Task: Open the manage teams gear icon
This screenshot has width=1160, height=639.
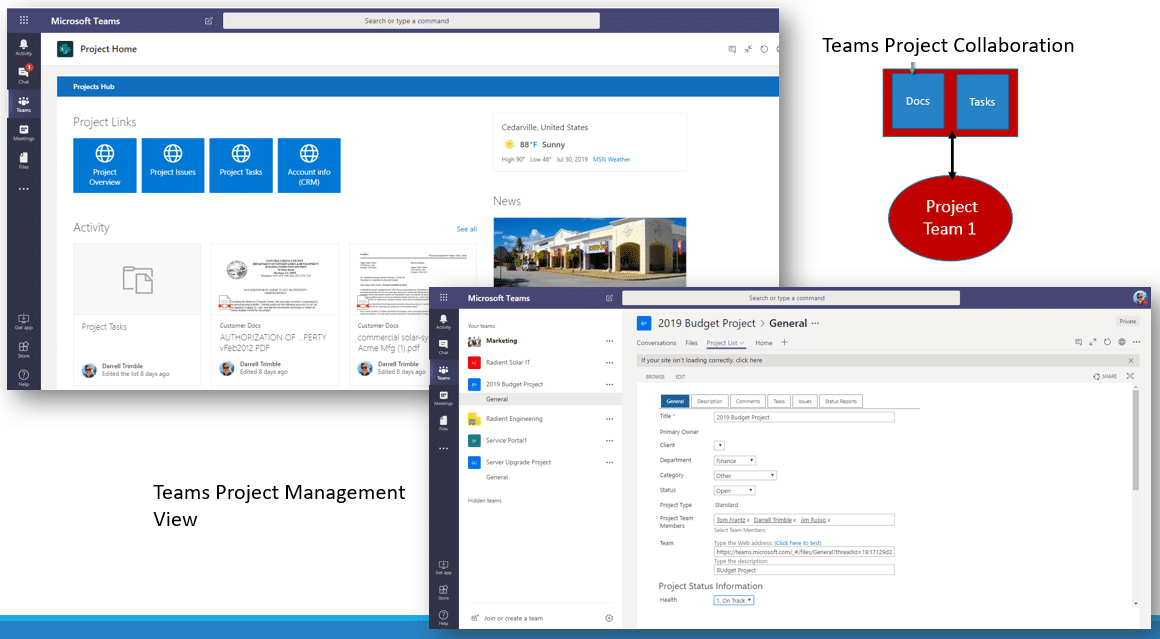Action: click(609, 618)
